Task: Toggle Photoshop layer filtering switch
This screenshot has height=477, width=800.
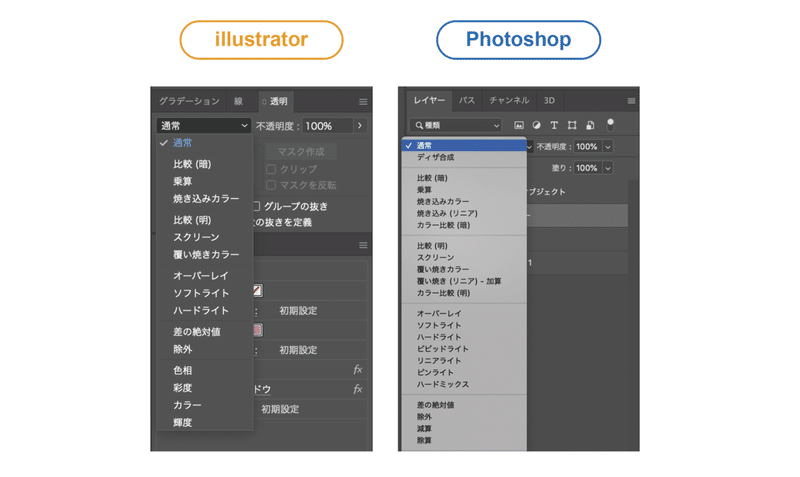Action: (x=610, y=124)
